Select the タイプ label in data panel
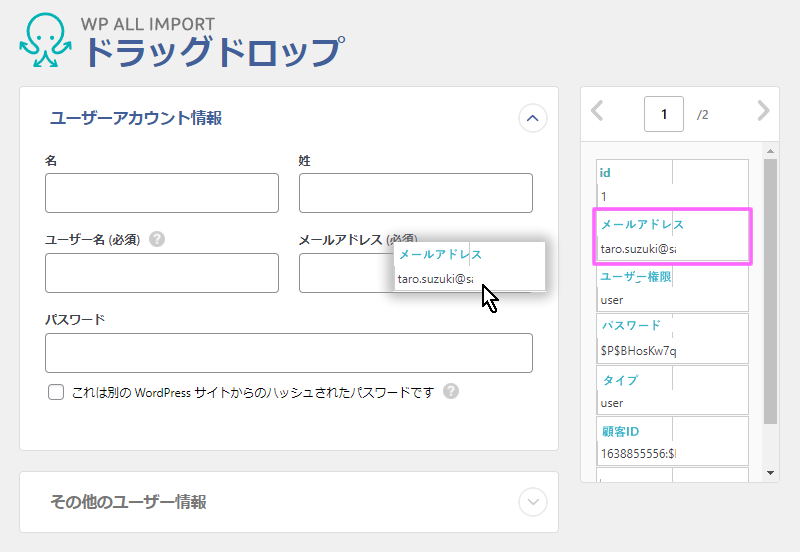 620,380
